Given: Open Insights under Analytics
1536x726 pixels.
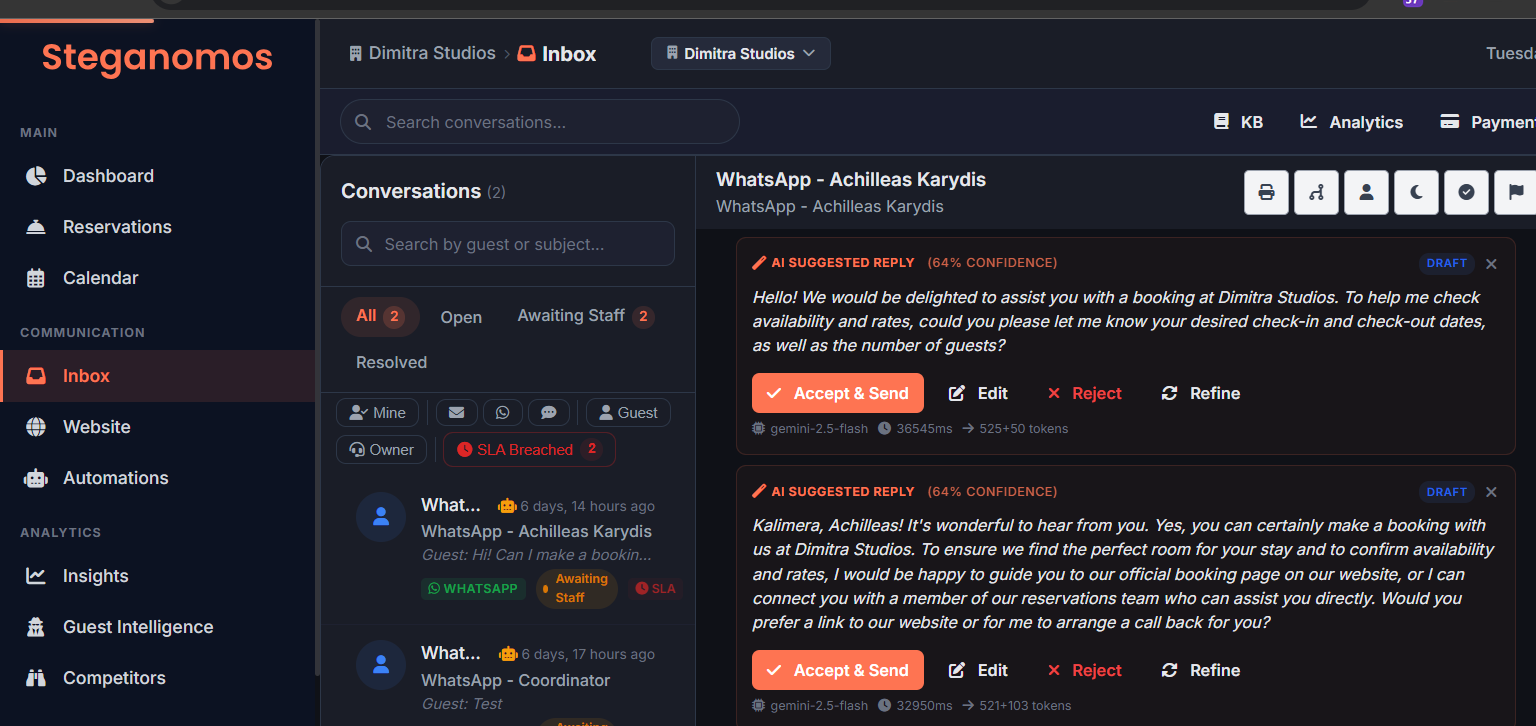Looking at the screenshot, I should (158, 576).
